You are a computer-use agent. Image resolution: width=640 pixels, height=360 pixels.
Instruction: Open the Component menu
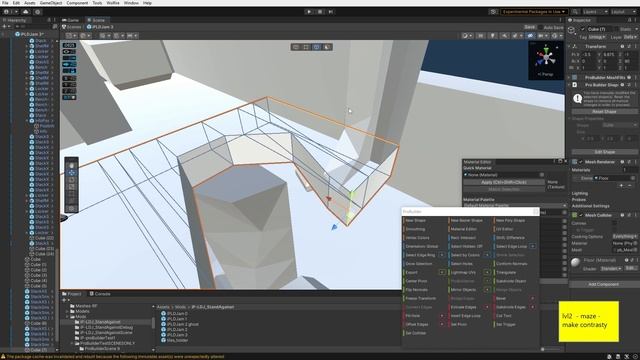pos(77,3)
